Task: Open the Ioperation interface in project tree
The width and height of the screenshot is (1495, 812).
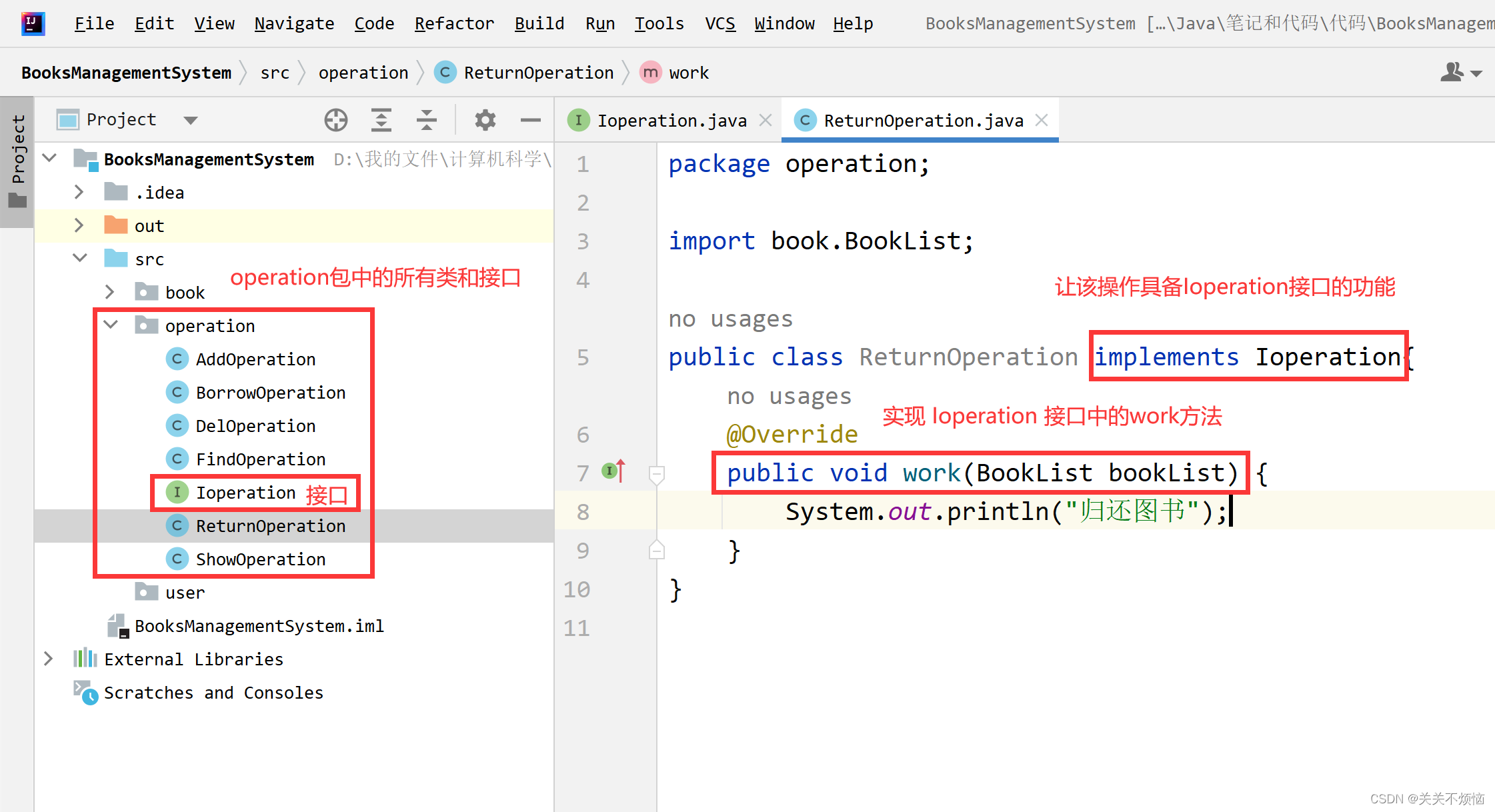Action: pyautogui.click(x=245, y=493)
